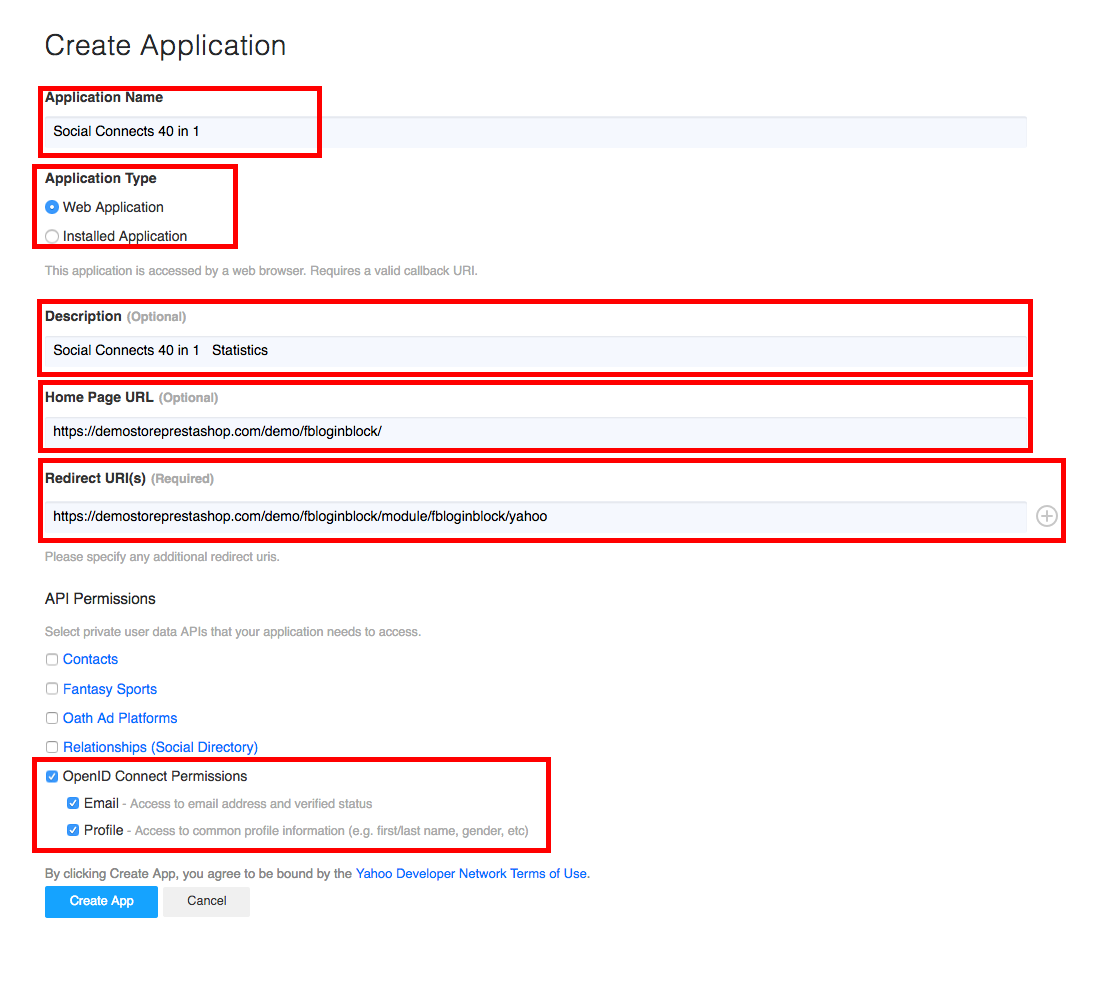Click the 'Home Page URL' field label

(x=99, y=397)
